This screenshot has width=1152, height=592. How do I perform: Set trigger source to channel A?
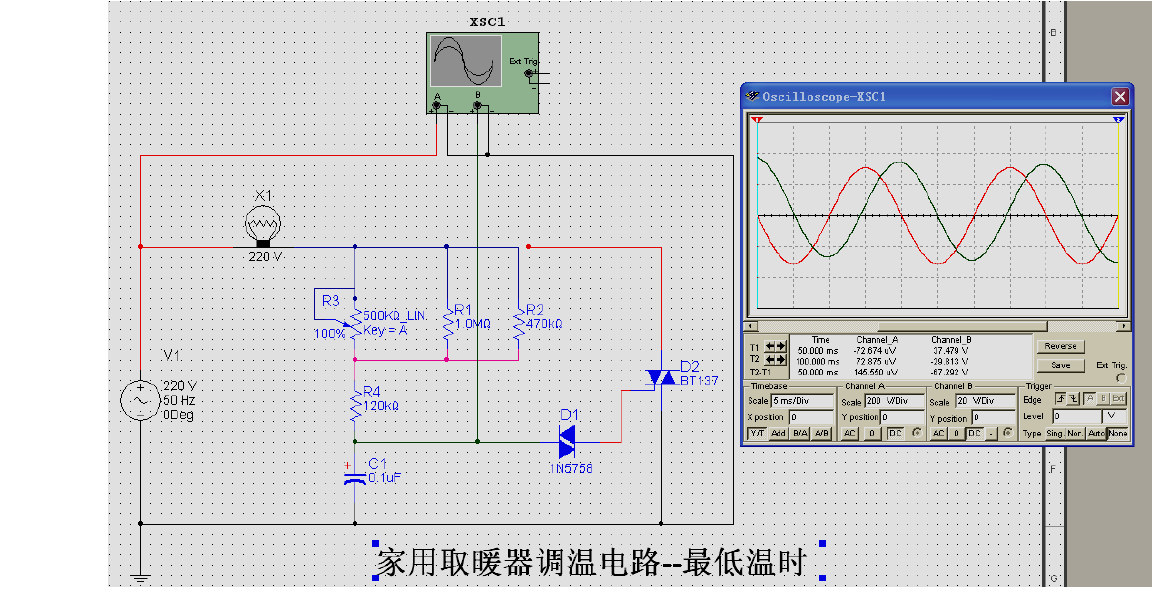[1090, 398]
